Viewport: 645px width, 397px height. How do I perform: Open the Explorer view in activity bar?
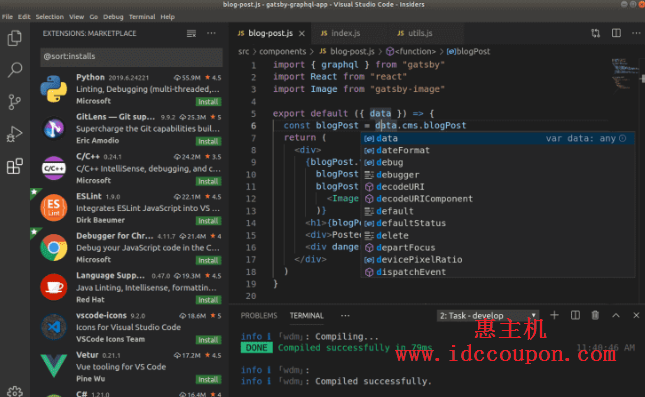pos(15,38)
